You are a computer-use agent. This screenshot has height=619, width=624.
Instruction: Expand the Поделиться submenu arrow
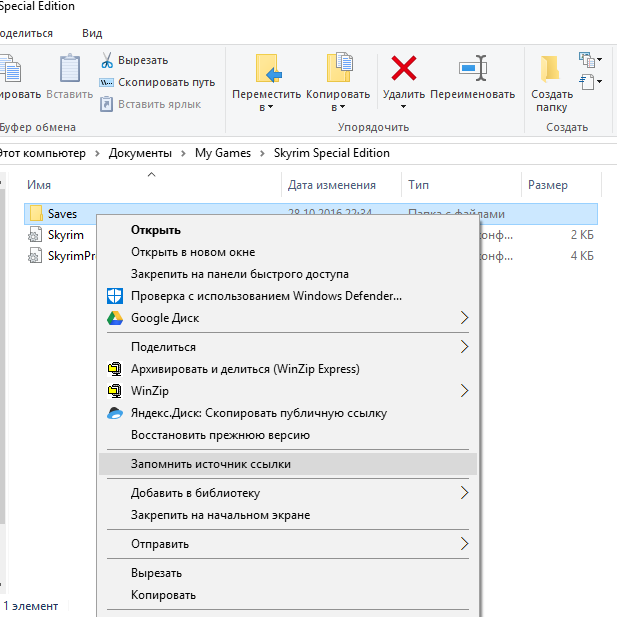pyautogui.click(x=464, y=347)
